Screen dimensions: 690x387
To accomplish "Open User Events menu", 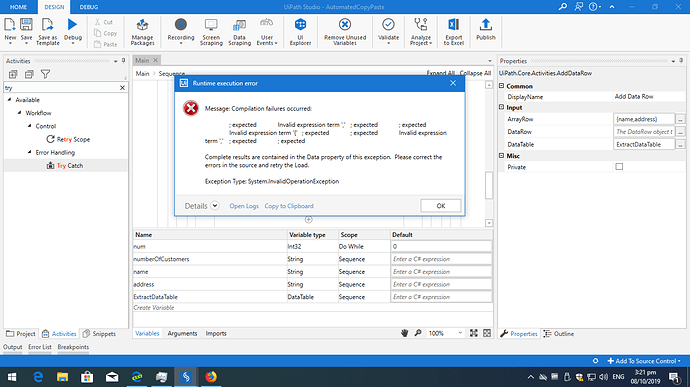I will (267, 32).
